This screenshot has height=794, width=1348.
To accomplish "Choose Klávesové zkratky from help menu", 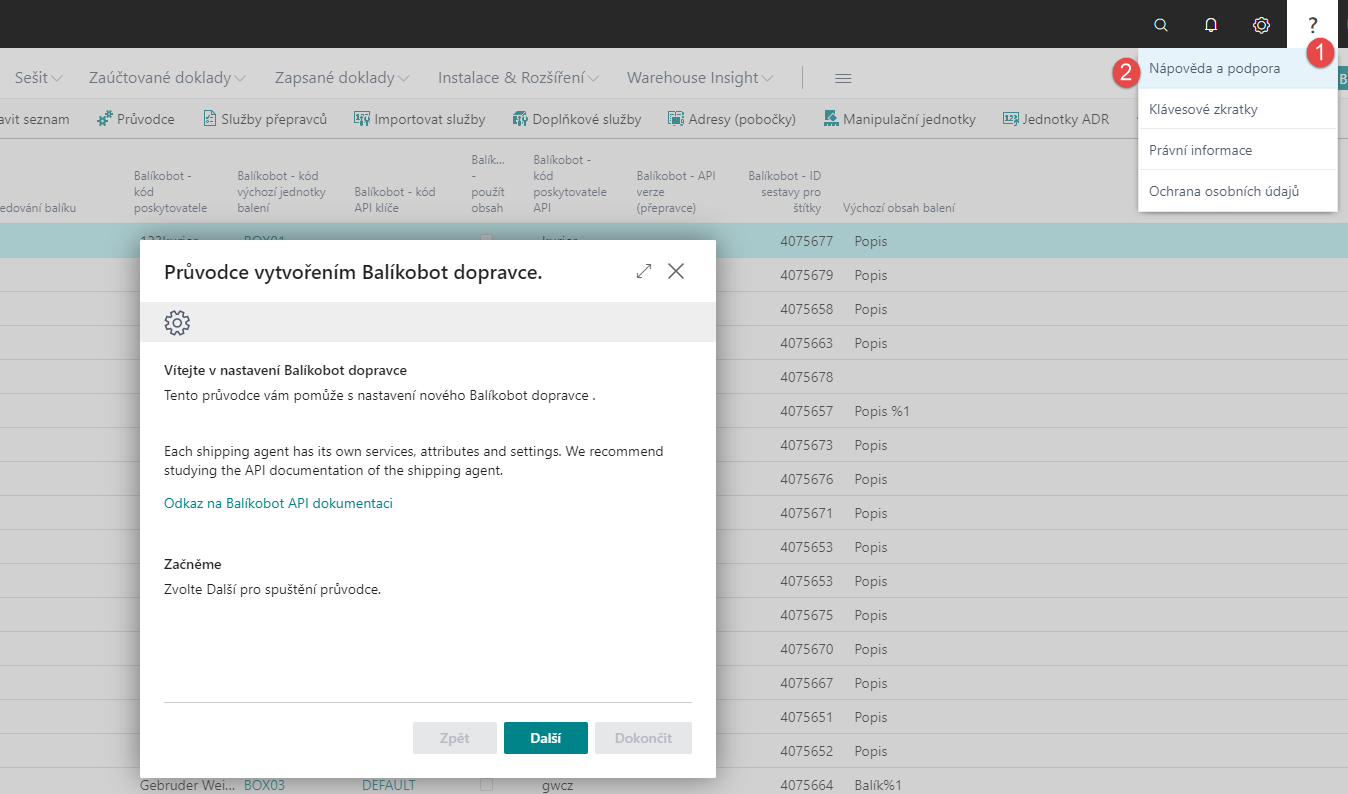I will [x=1203, y=109].
